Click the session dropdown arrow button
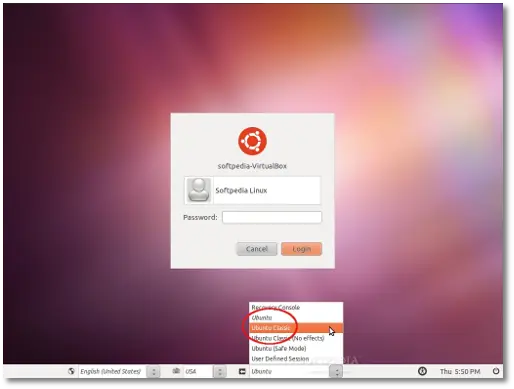The image size is (514, 389). click(x=336, y=371)
